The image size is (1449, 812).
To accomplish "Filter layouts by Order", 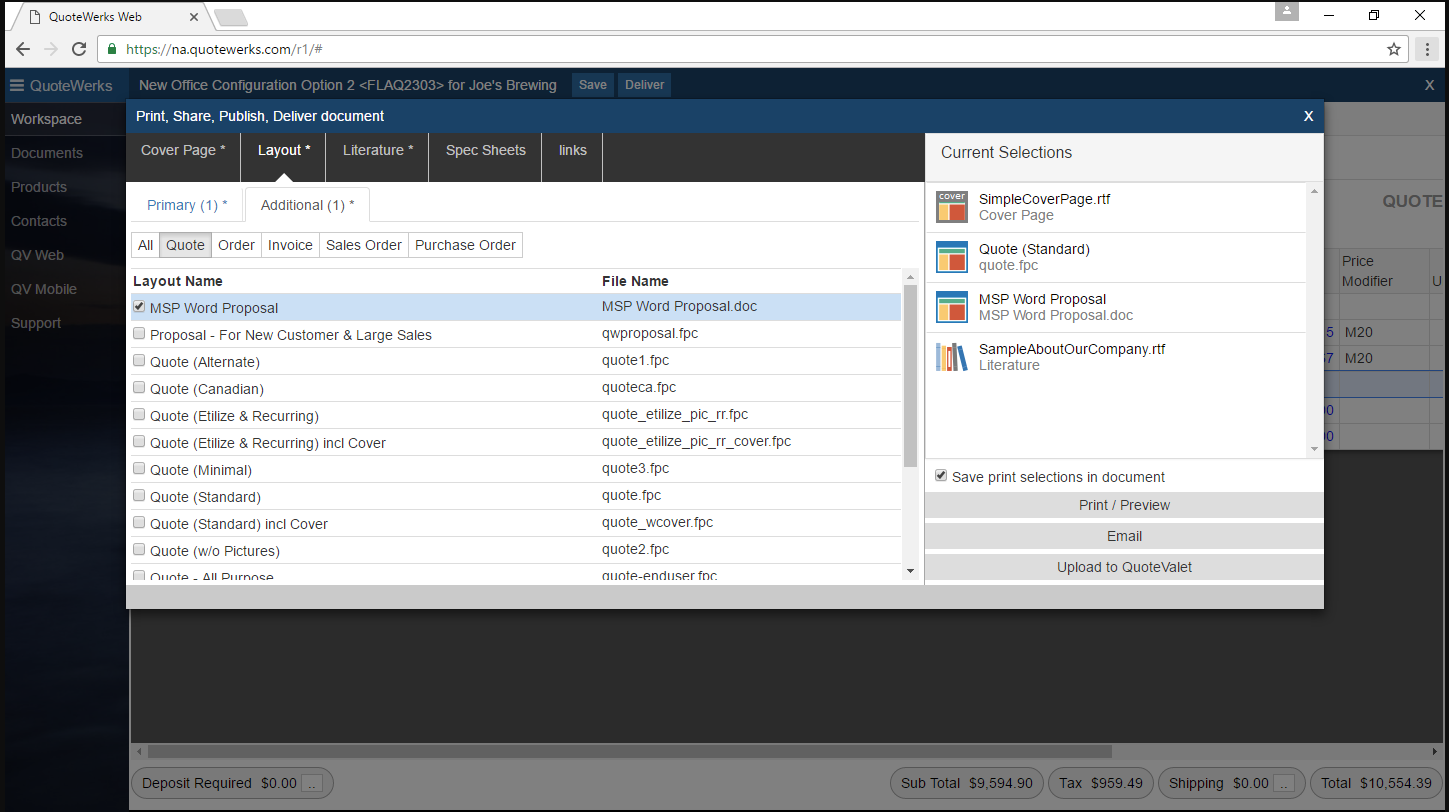I will pyautogui.click(x=236, y=245).
